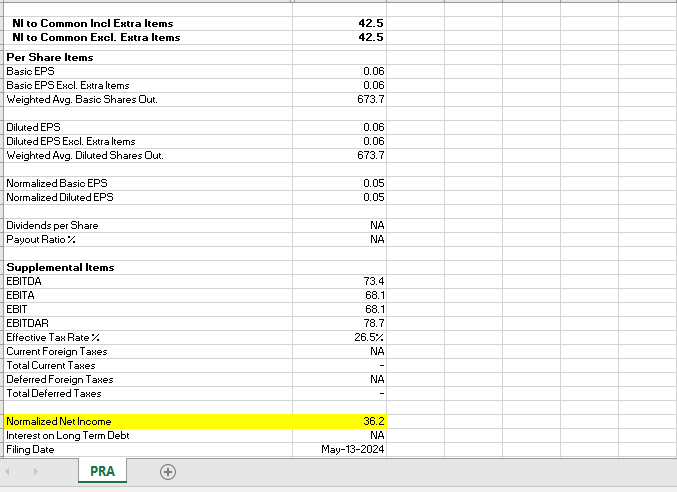Select the 'Effective Tax Rate %' cell
This screenshot has height=492, width=677.
tap(148, 337)
